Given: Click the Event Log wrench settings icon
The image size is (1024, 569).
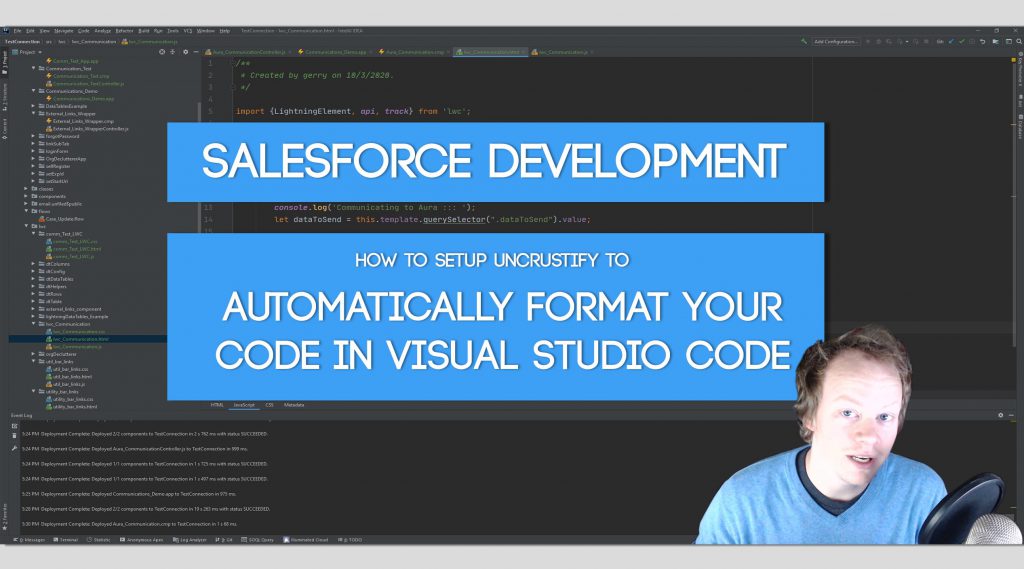Looking at the screenshot, I should 14,448.
